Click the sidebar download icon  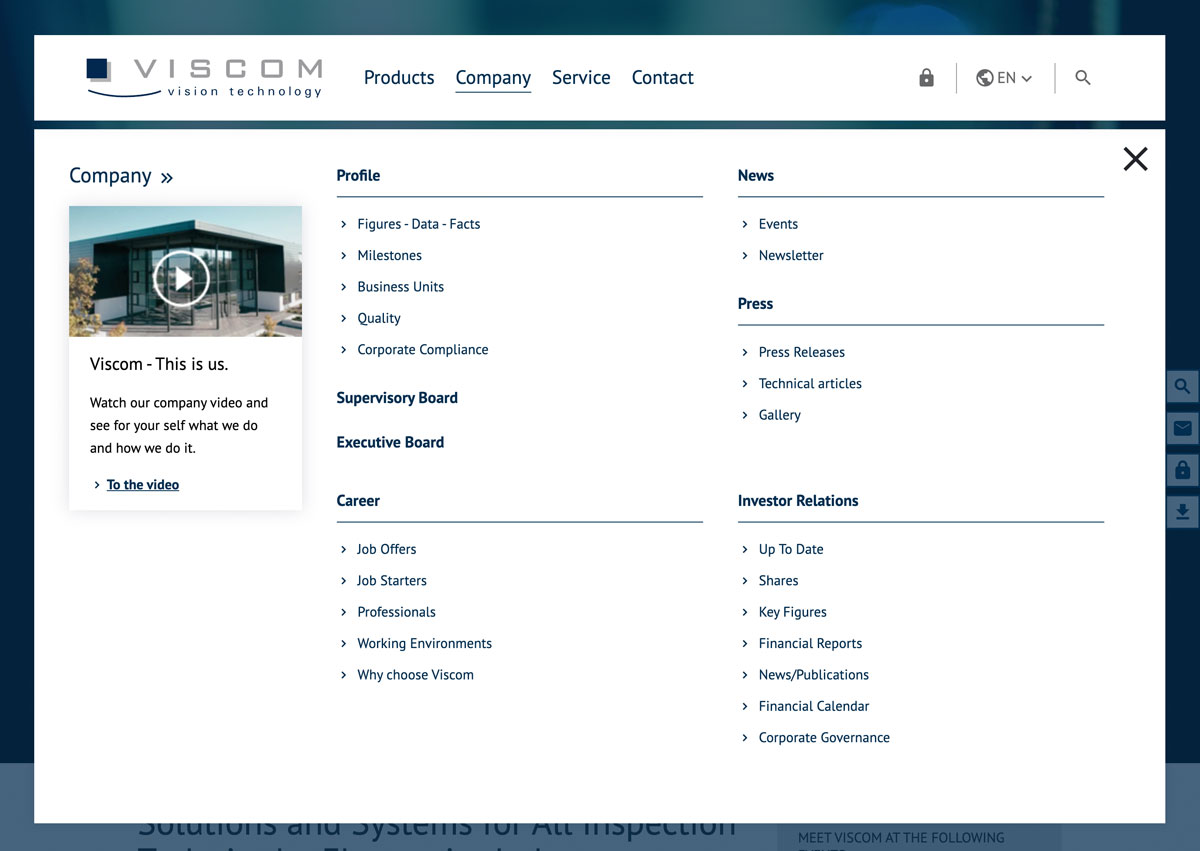click(1182, 512)
